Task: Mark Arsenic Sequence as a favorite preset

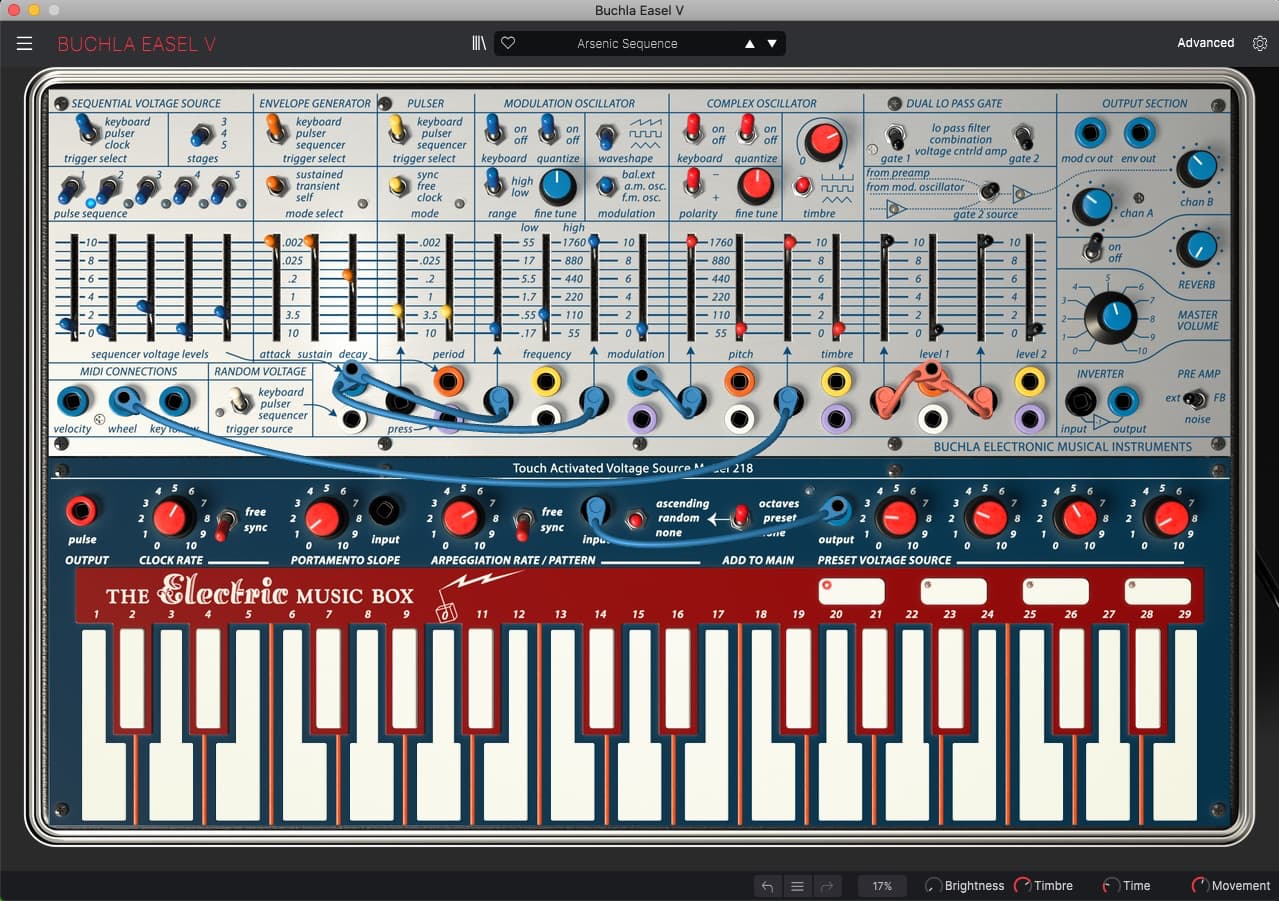Action: pyautogui.click(x=508, y=43)
